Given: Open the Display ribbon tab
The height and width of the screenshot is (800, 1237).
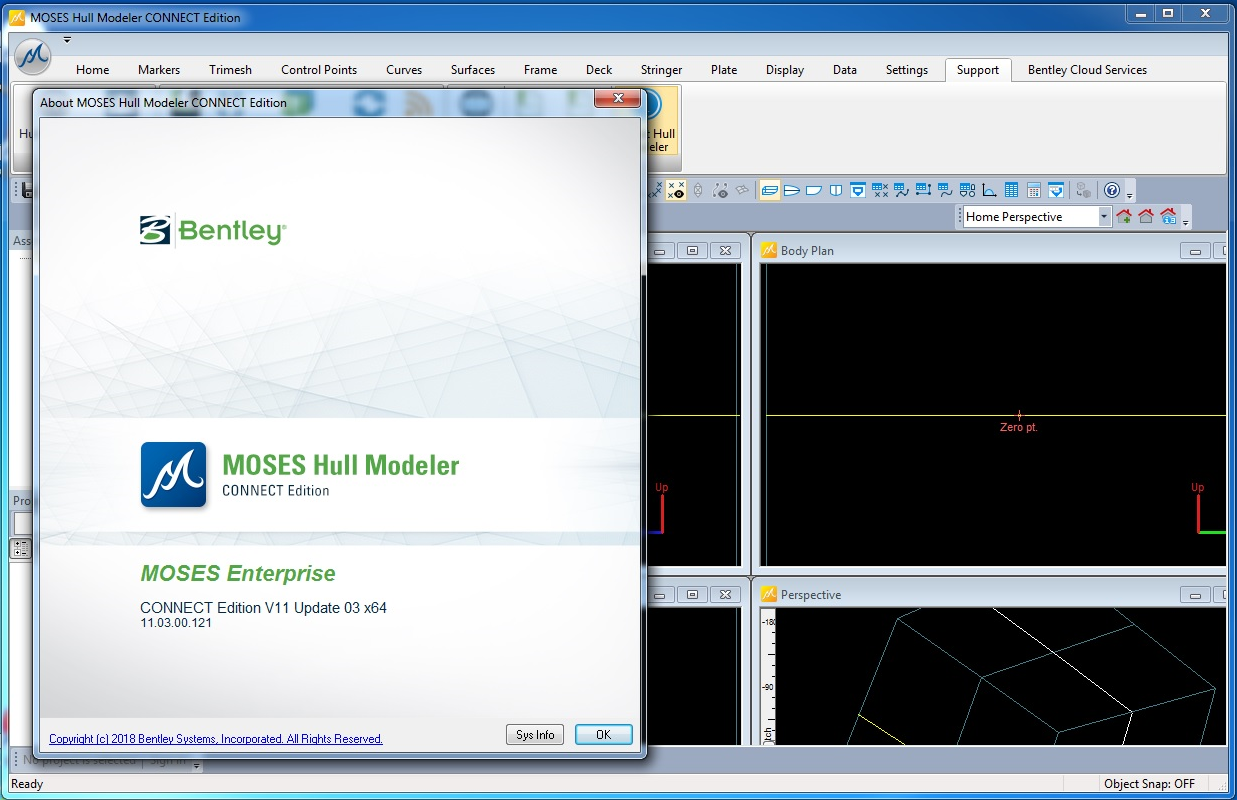Looking at the screenshot, I should point(785,70).
